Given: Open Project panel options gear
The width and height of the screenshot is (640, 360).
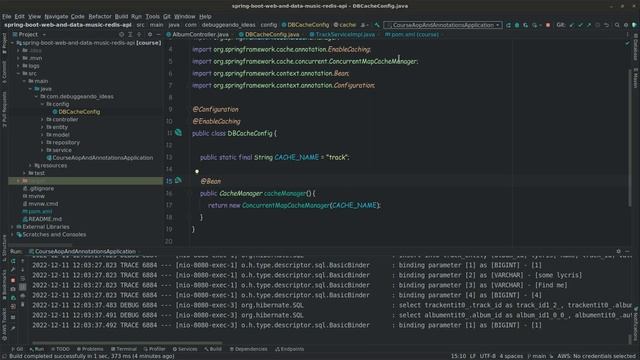Looking at the screenshot, I should tap(150, 35).
